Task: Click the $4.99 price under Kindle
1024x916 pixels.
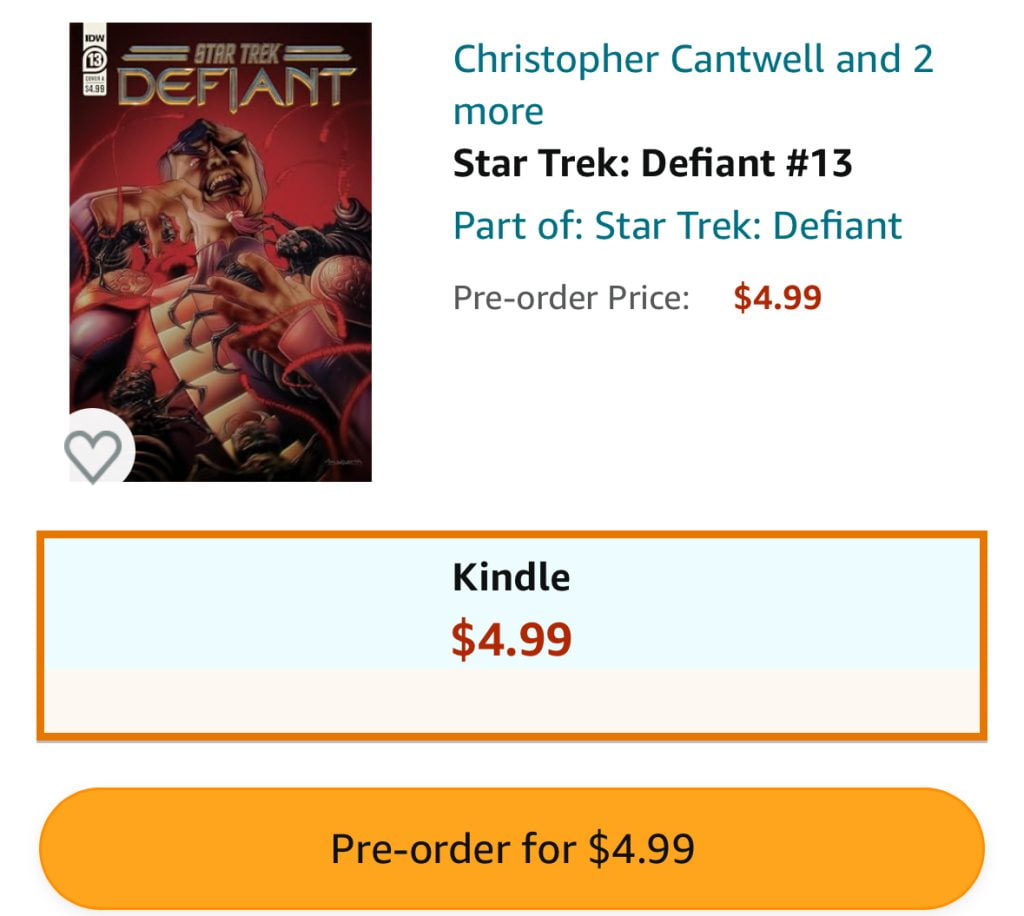Action: point(511,640)
